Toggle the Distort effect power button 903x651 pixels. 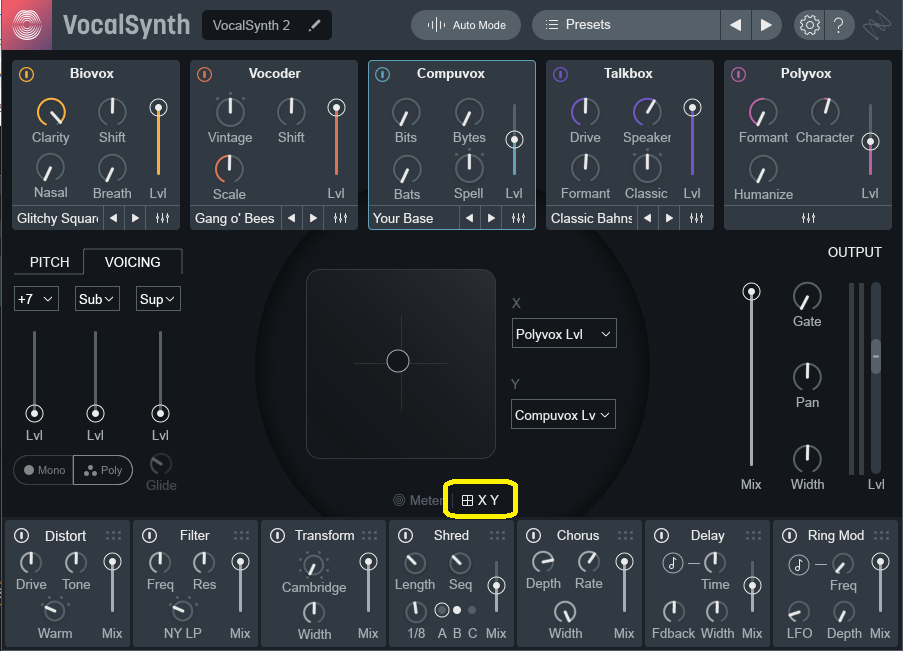(x=21, y=536)
